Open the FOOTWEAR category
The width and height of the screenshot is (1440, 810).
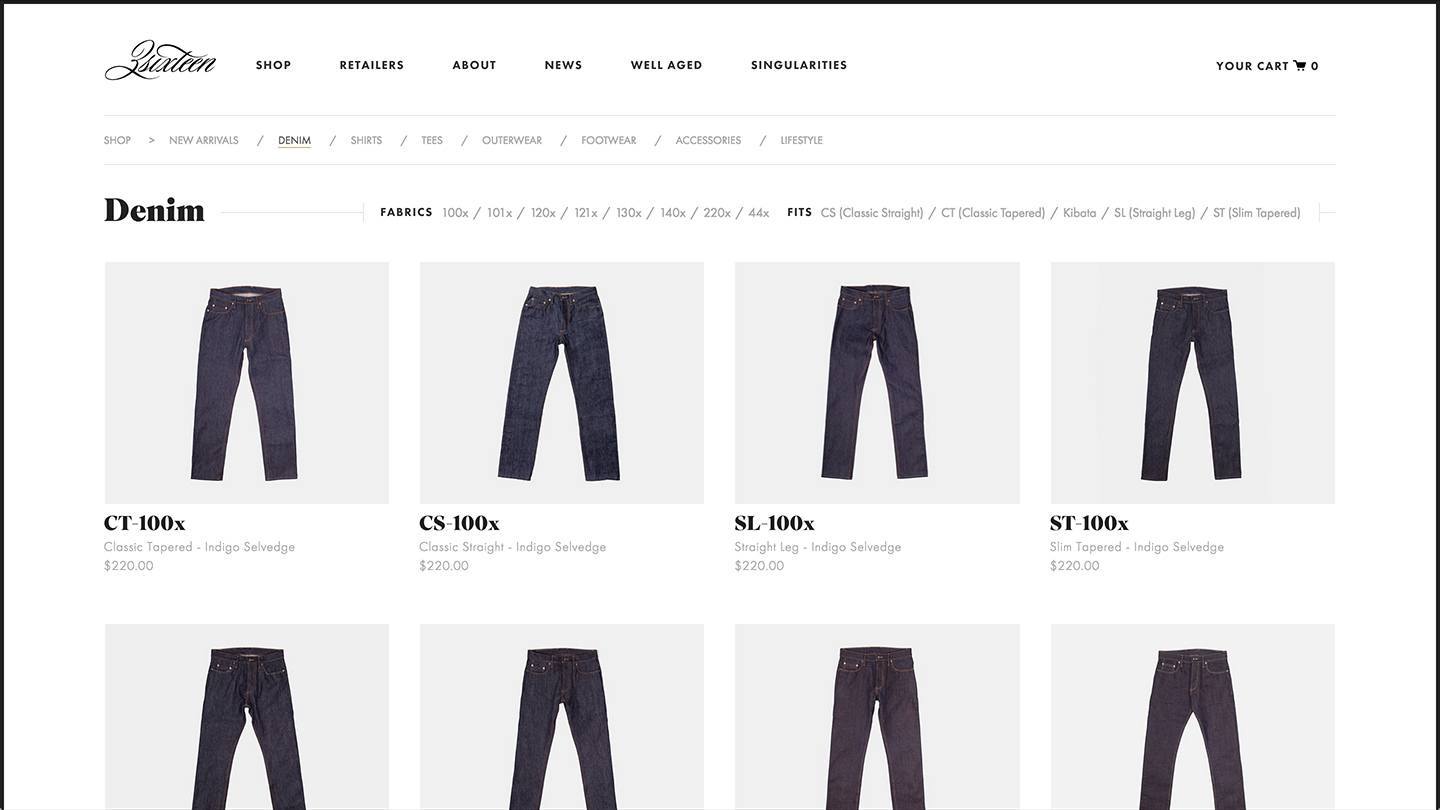click(x=609, y=140)
